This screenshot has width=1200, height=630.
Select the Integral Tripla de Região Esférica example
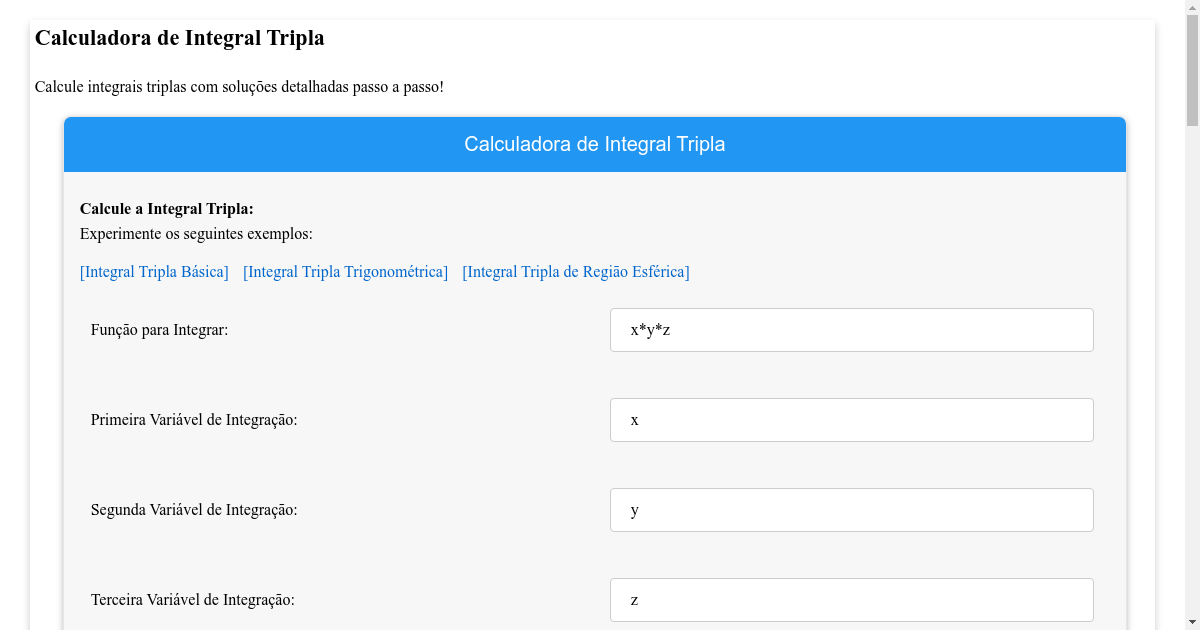point(575,272)
